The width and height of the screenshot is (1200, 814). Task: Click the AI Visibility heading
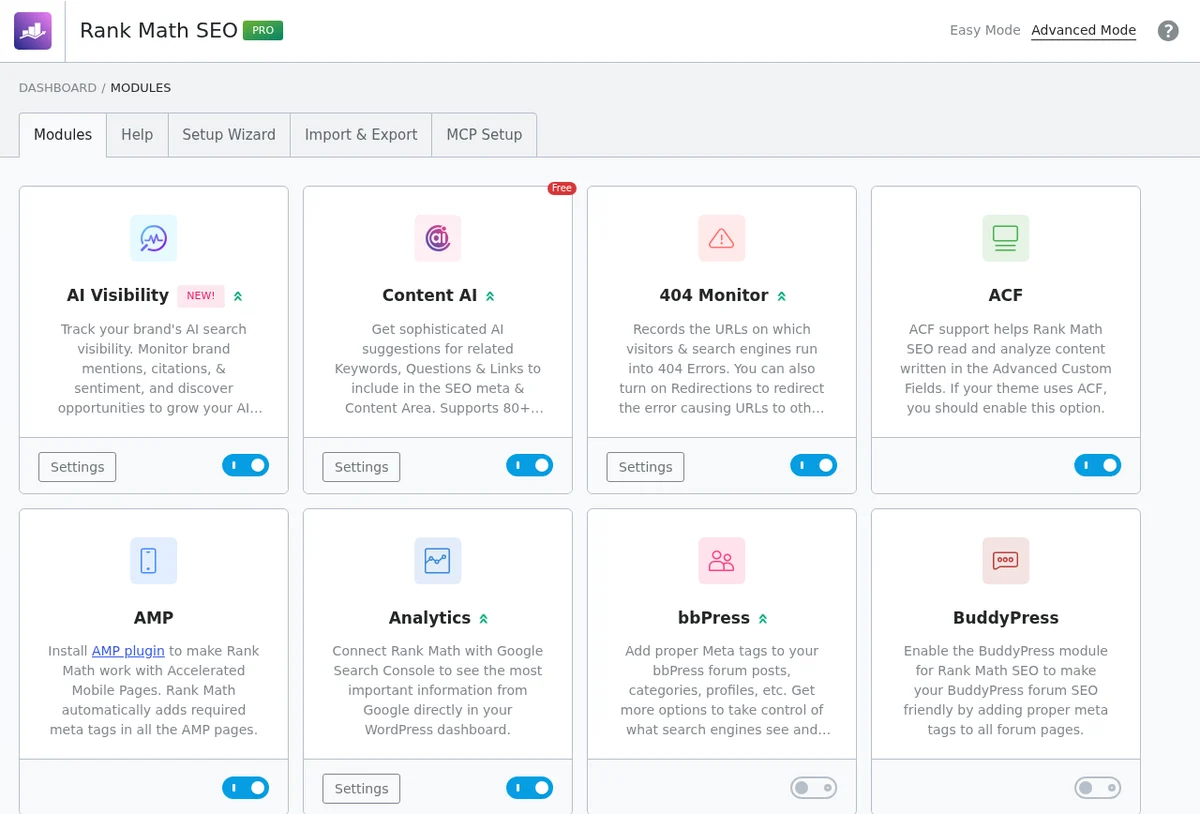[118, 296]
